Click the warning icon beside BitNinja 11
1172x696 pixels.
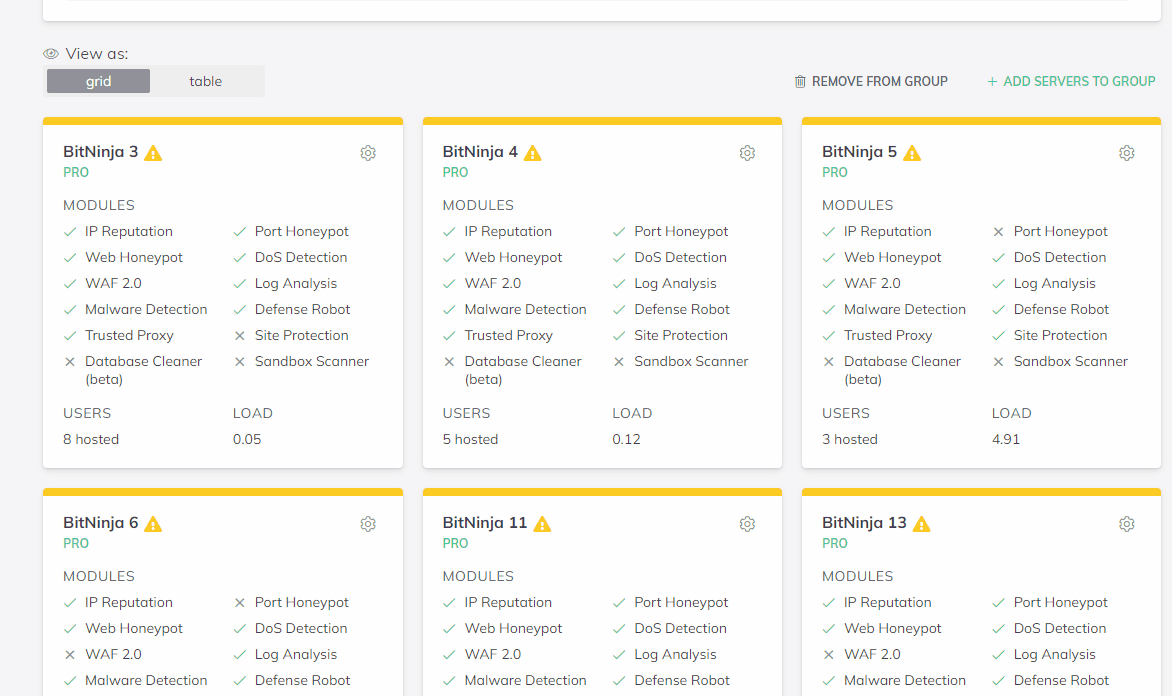542,524
